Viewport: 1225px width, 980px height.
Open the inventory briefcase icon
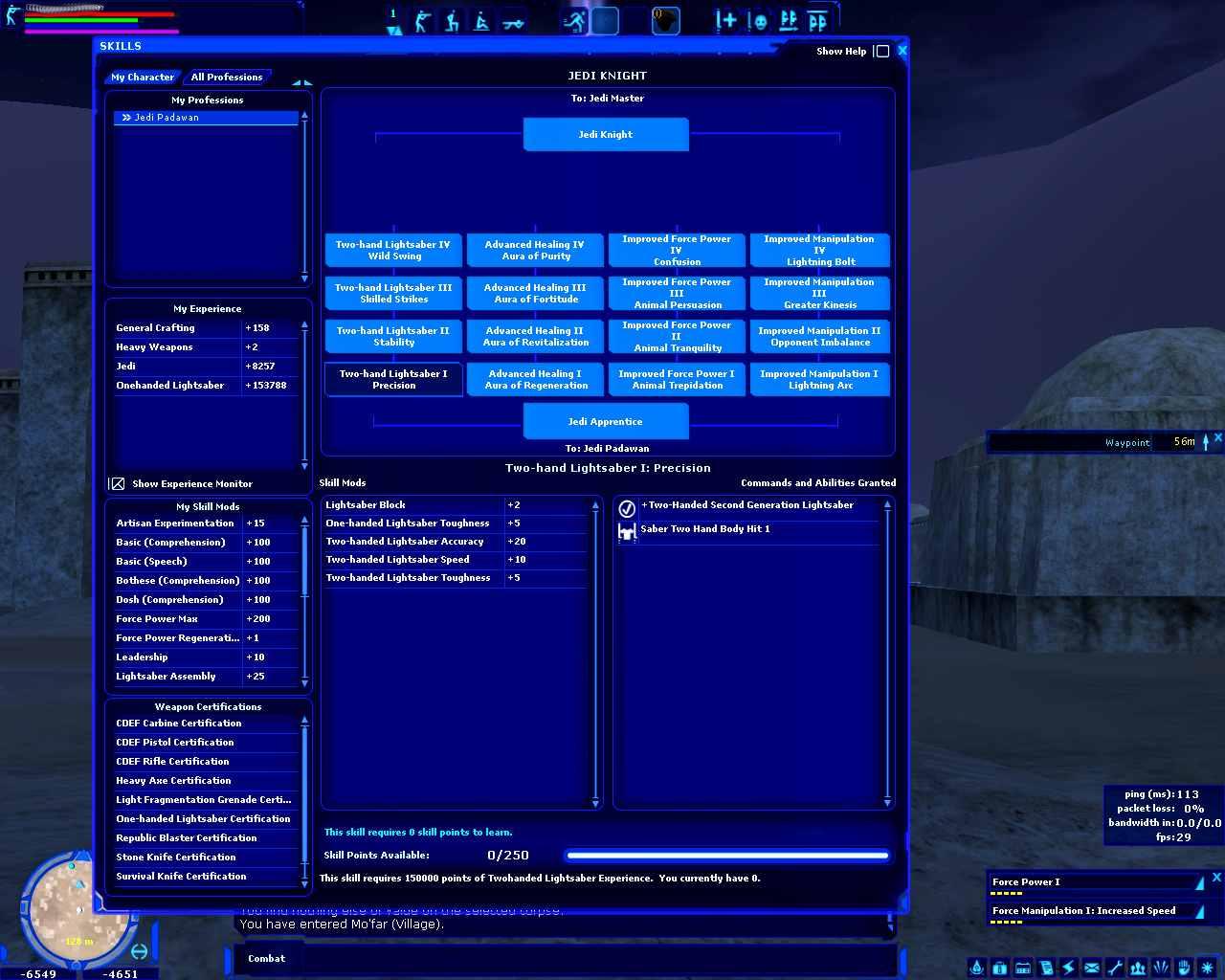click(x=1000, y=968)
